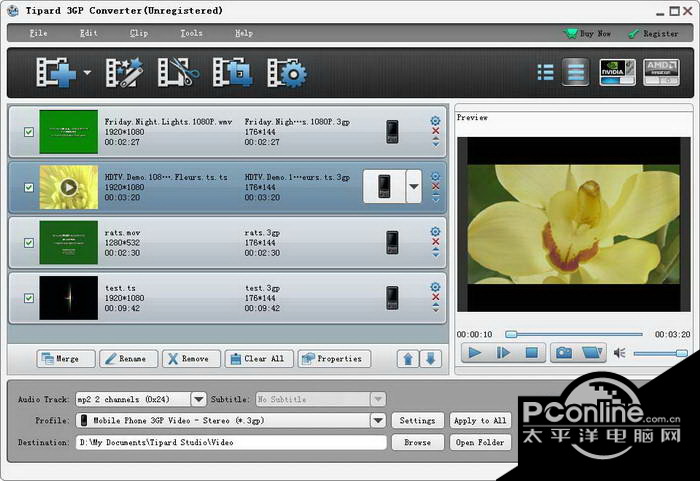Select the Clip scissors tool
This screenshot has height=481, width=700.
coord(179,73)
